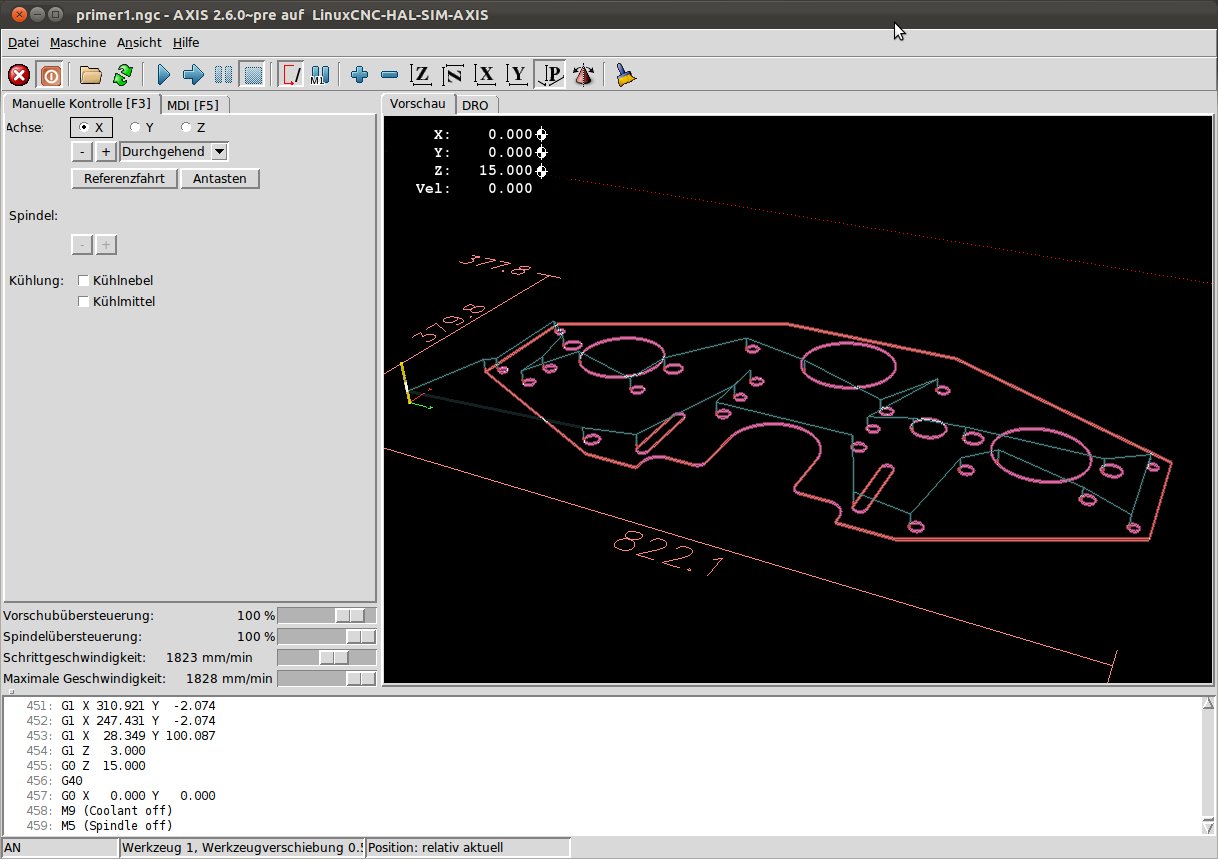Image resolution: width=1218 pixels, height=859 pixels.
Task: Switch to Z top view
Action: (421, 75)
